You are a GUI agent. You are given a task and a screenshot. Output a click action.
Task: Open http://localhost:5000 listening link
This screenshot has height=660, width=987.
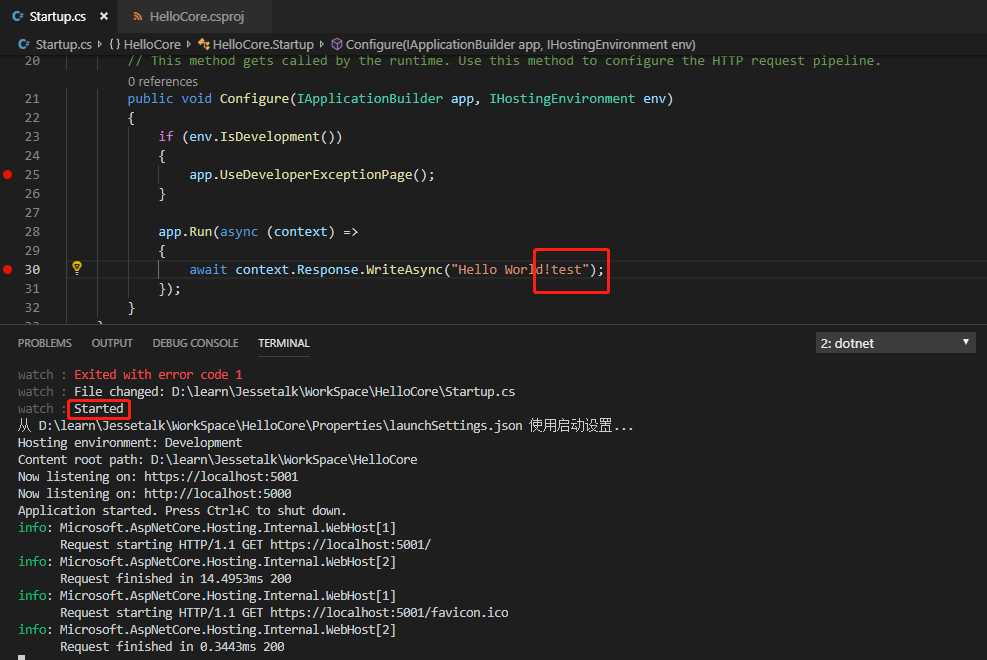218,494
